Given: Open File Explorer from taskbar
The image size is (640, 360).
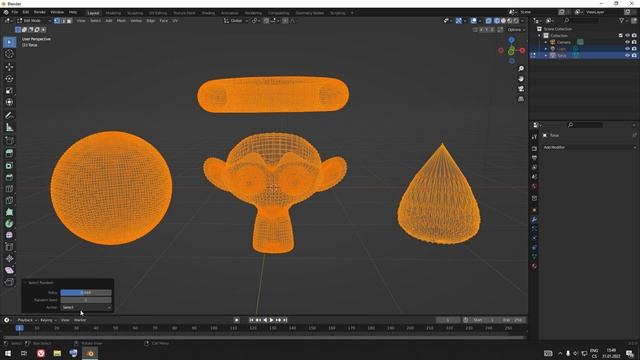Looking at the screenshot, I should 57,353.
